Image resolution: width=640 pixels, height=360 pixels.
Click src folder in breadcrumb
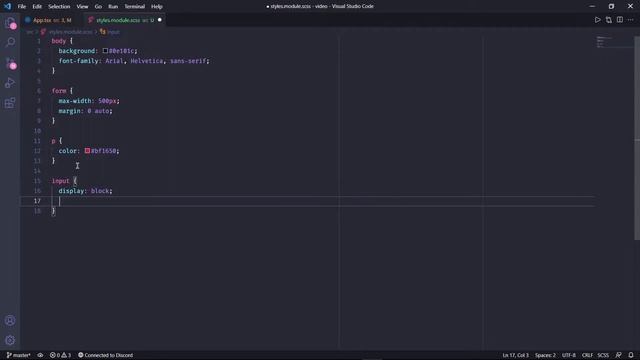[30, 32]
